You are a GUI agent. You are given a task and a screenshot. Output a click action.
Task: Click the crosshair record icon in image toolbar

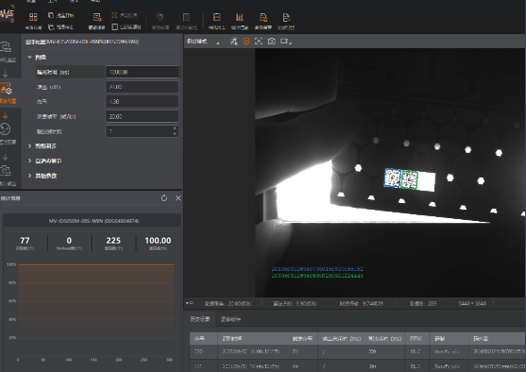(246, 41)
